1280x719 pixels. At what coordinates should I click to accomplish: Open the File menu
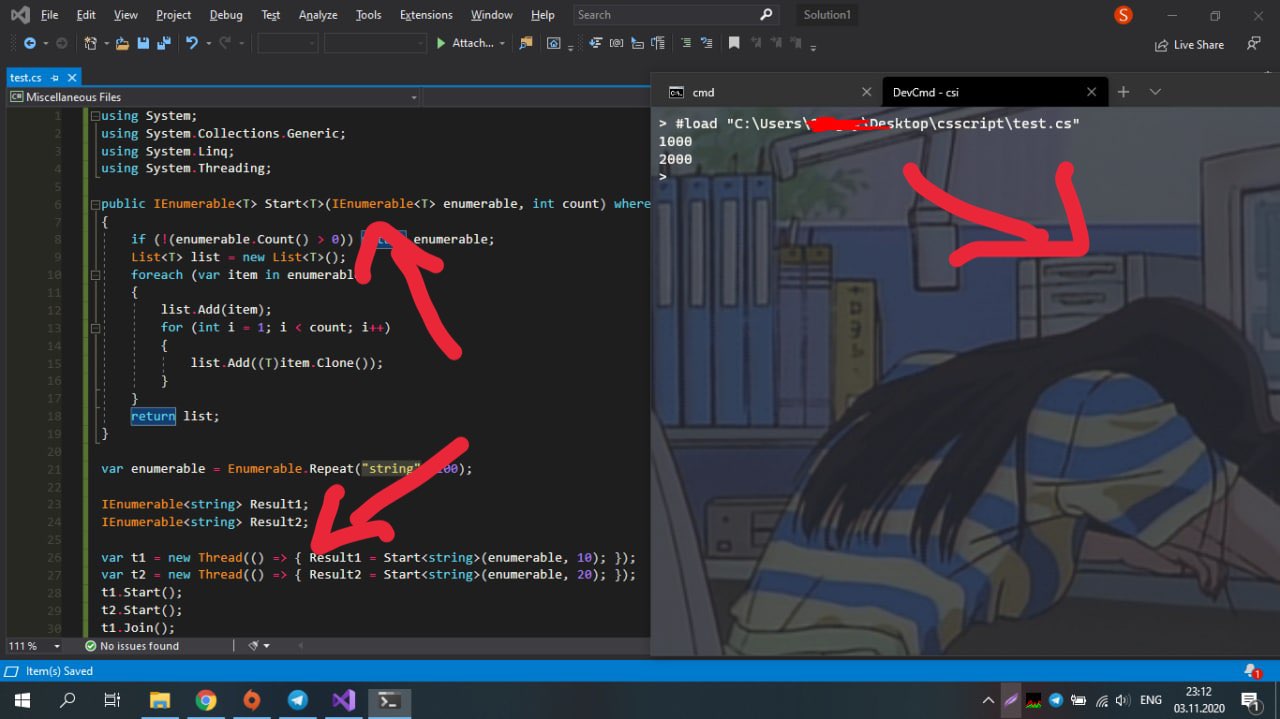click(49, 15)
